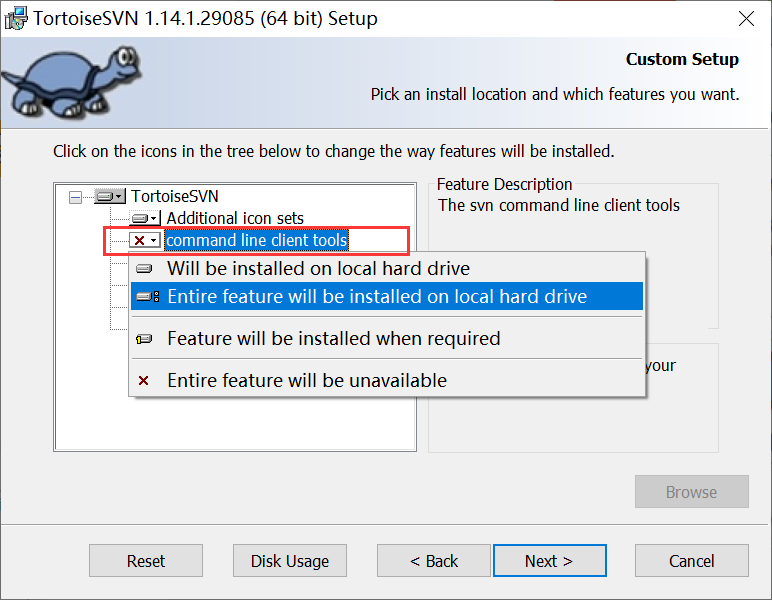Click the Back button
This screenshot has width=772, height=600.
pos(434,561)
